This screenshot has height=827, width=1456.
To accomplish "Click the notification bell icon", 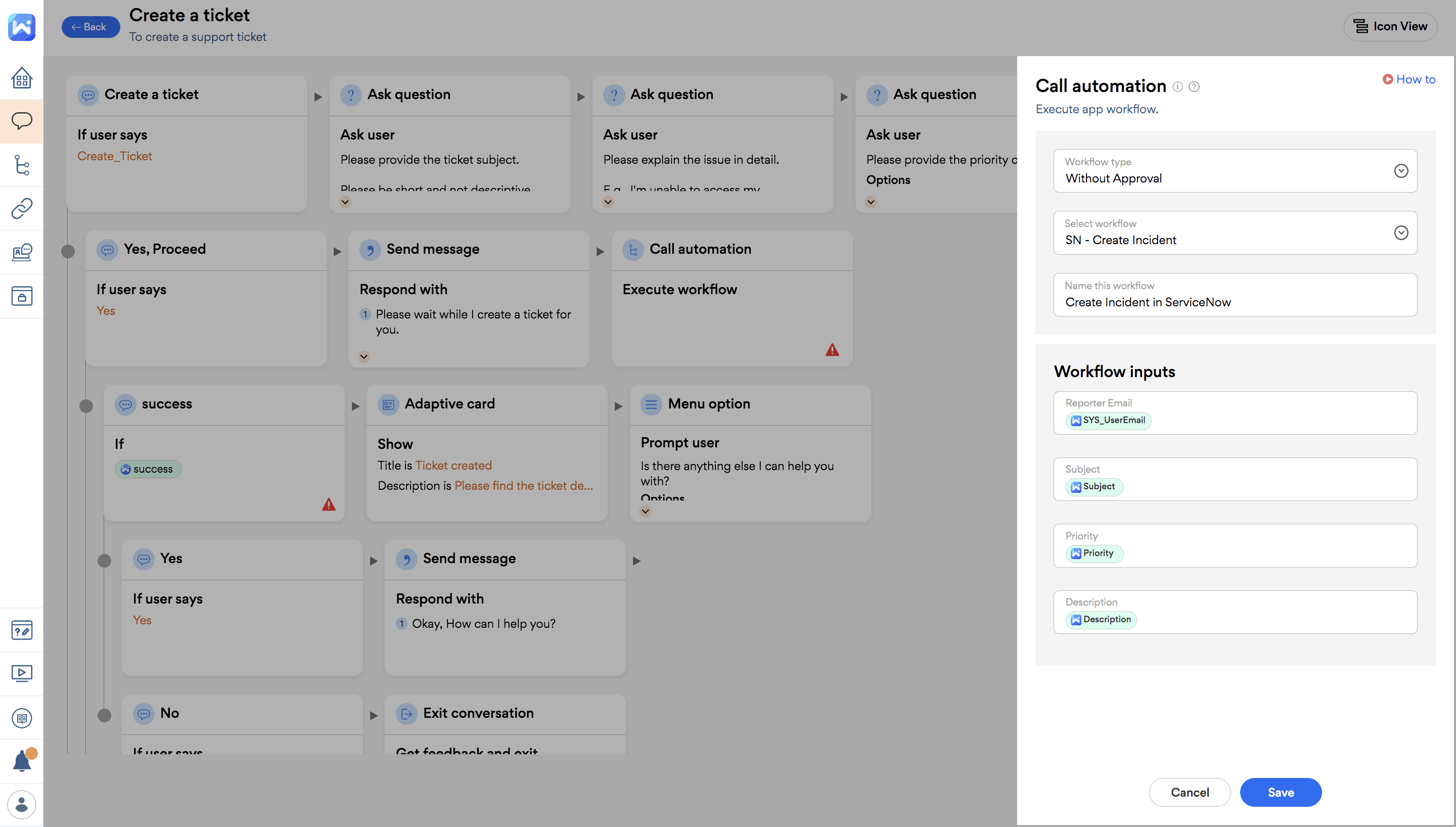I will tap(22, 761).
